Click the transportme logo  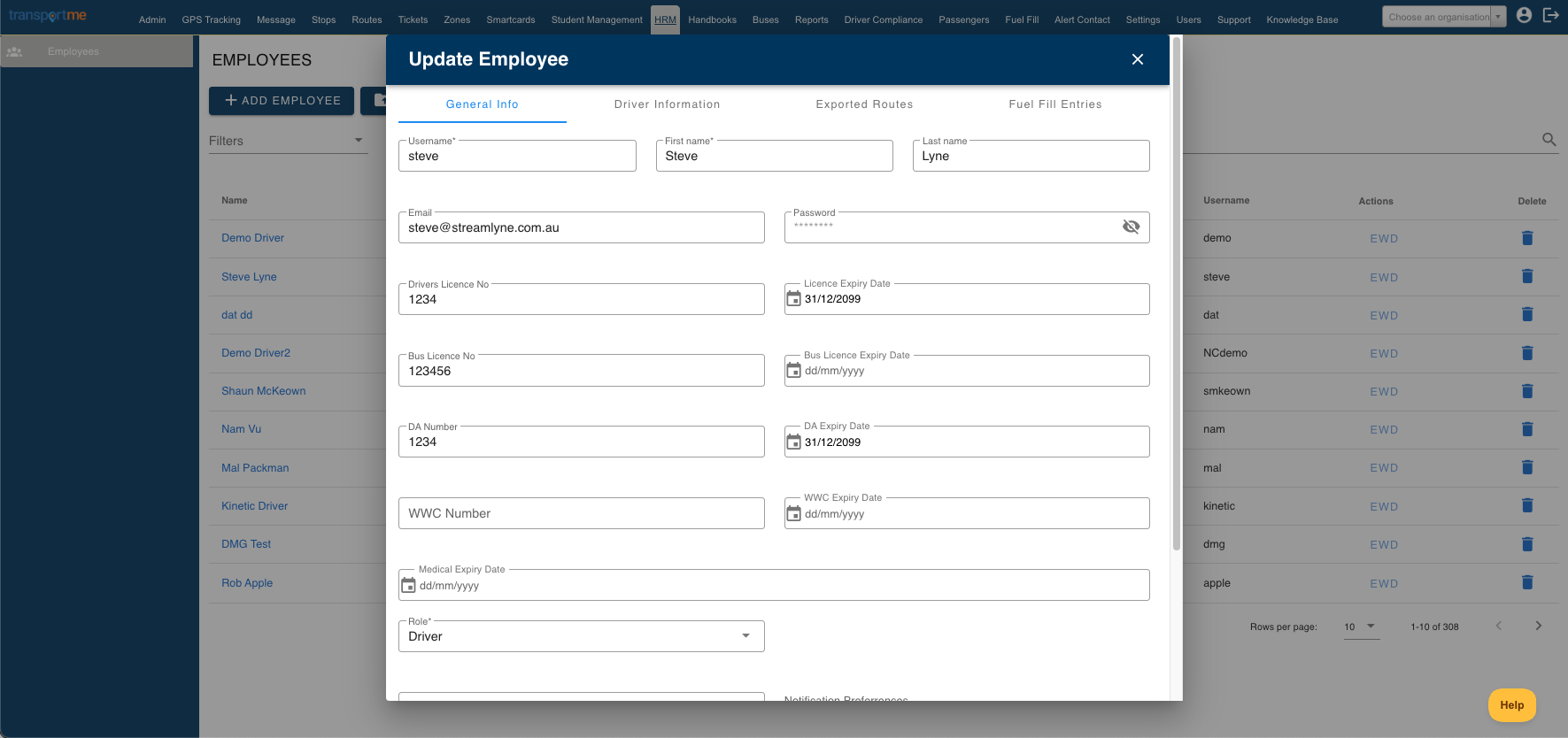[48, 16]
